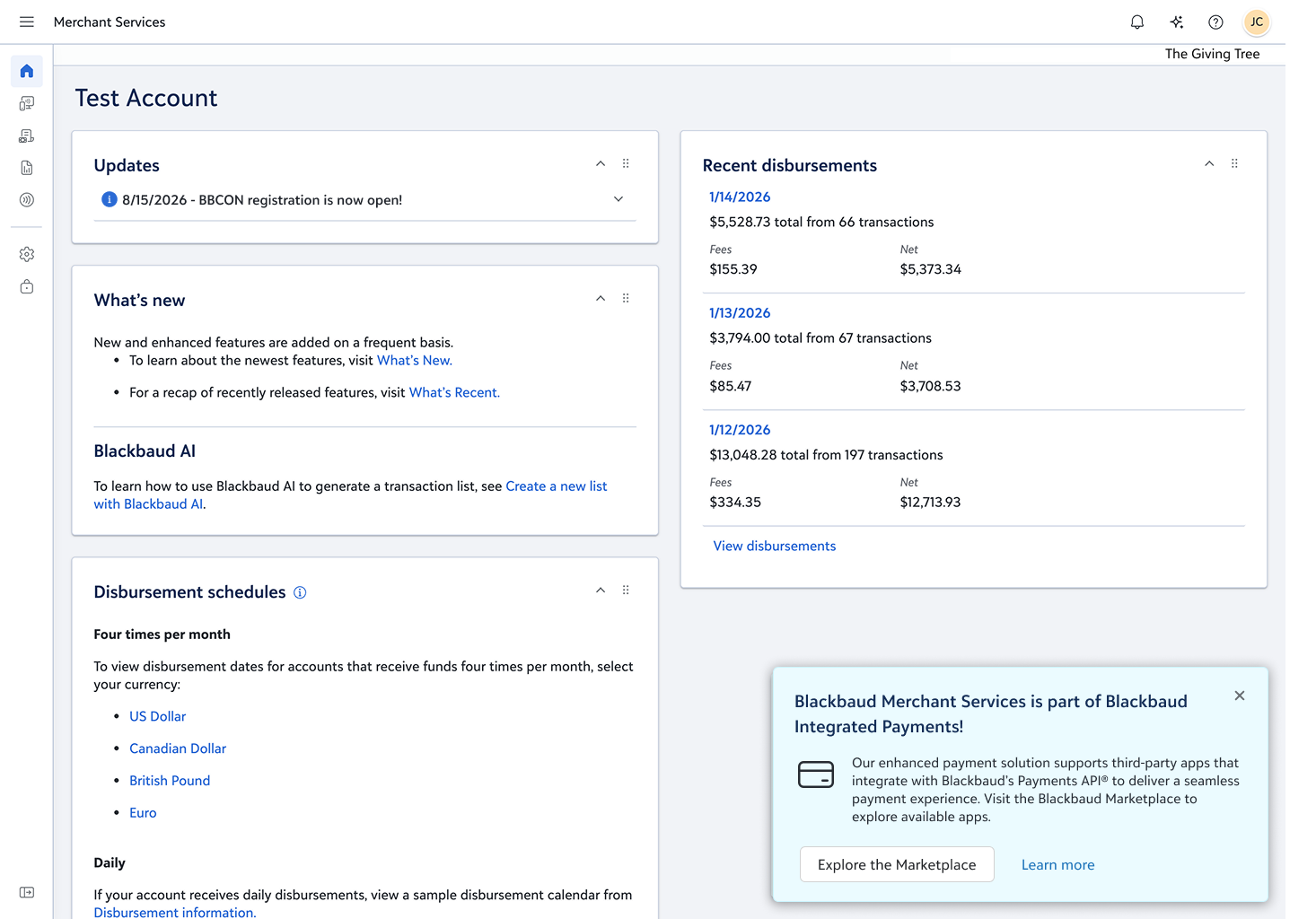The image size is (1316, 919).
Task: Click the drag handle on What's new card
Action: click(626, 298)
